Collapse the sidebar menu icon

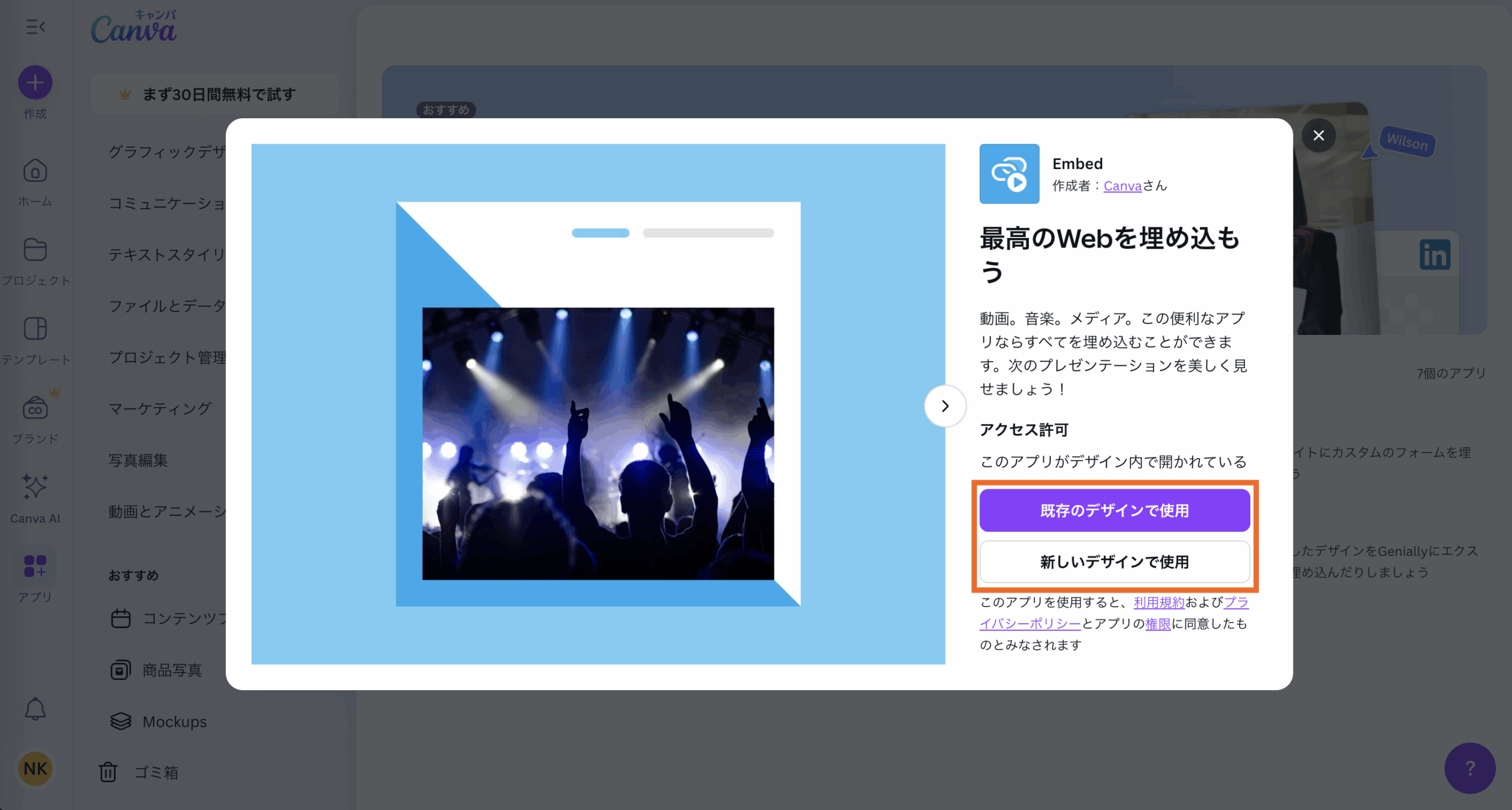(35, 27)
